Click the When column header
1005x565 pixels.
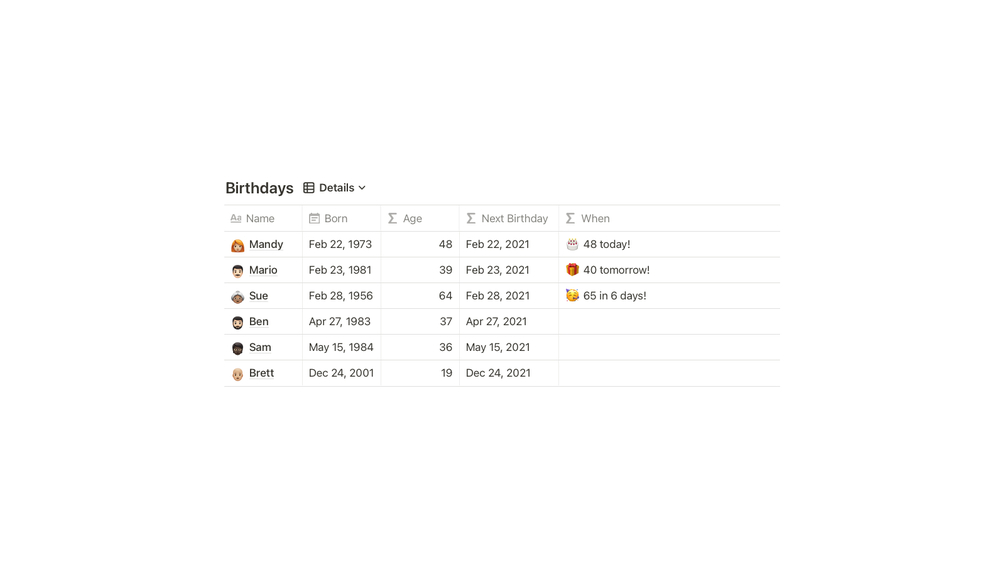tap(595, 218)
